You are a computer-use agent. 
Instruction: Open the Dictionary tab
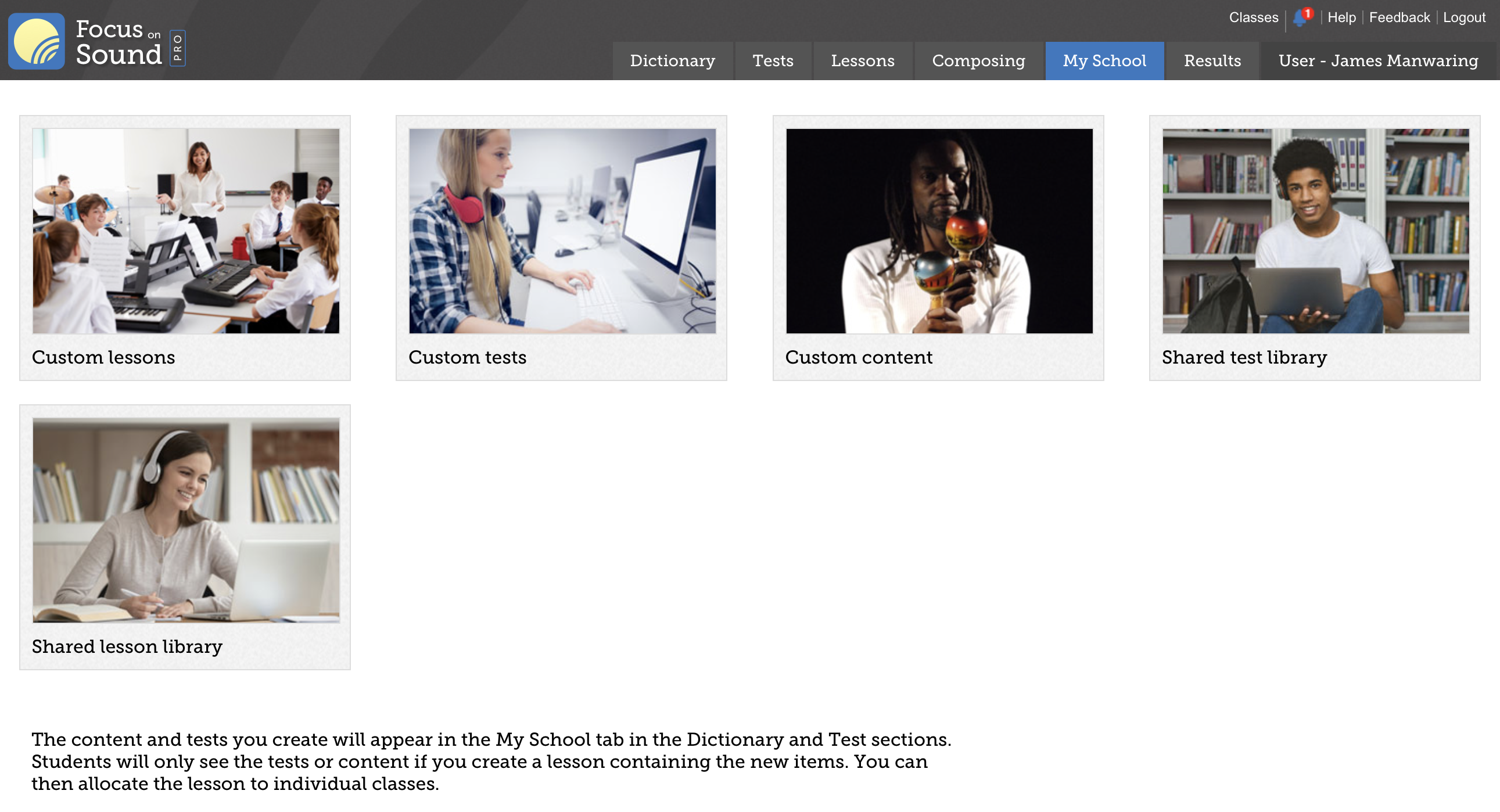(x=673, y=60)
